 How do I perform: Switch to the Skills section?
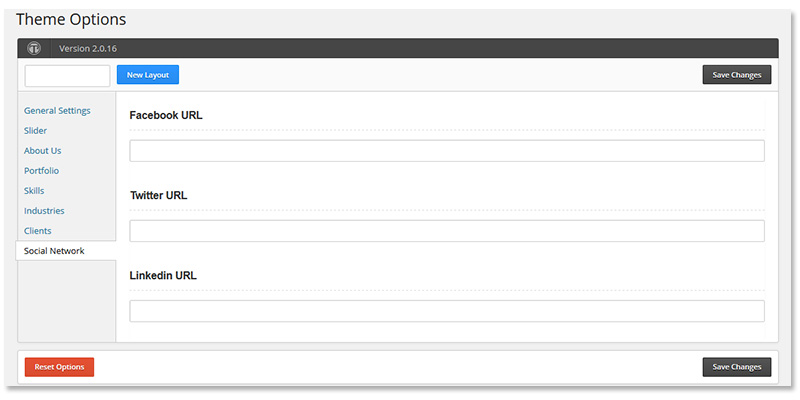pyautogui.click(x=34, y=191)
